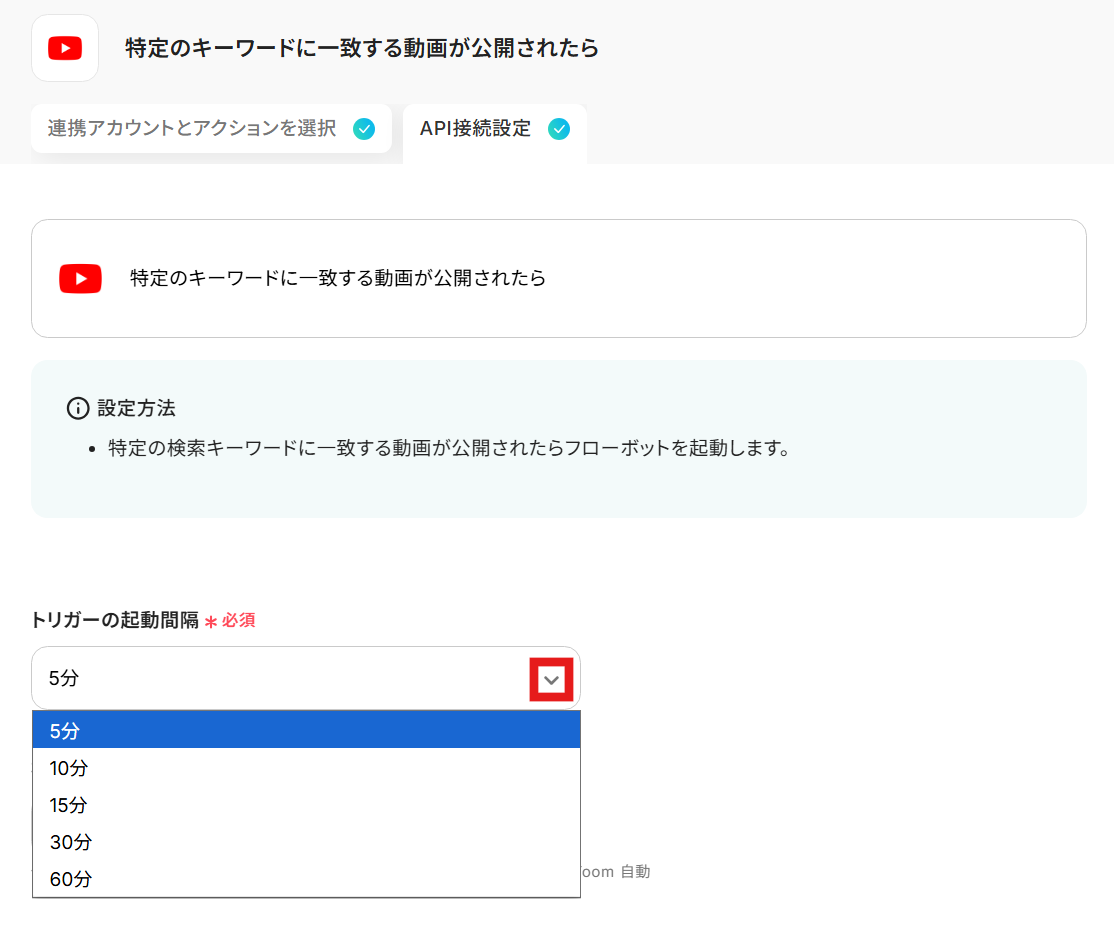Select 60分 from the dropdown list
This screenshot has width=1114, height=938.
(306, 879)
